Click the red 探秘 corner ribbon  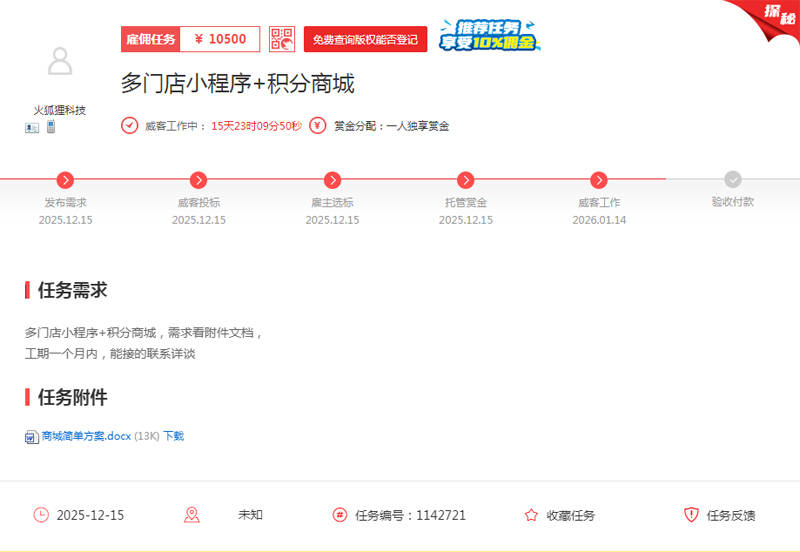click(x=771, y=14)
